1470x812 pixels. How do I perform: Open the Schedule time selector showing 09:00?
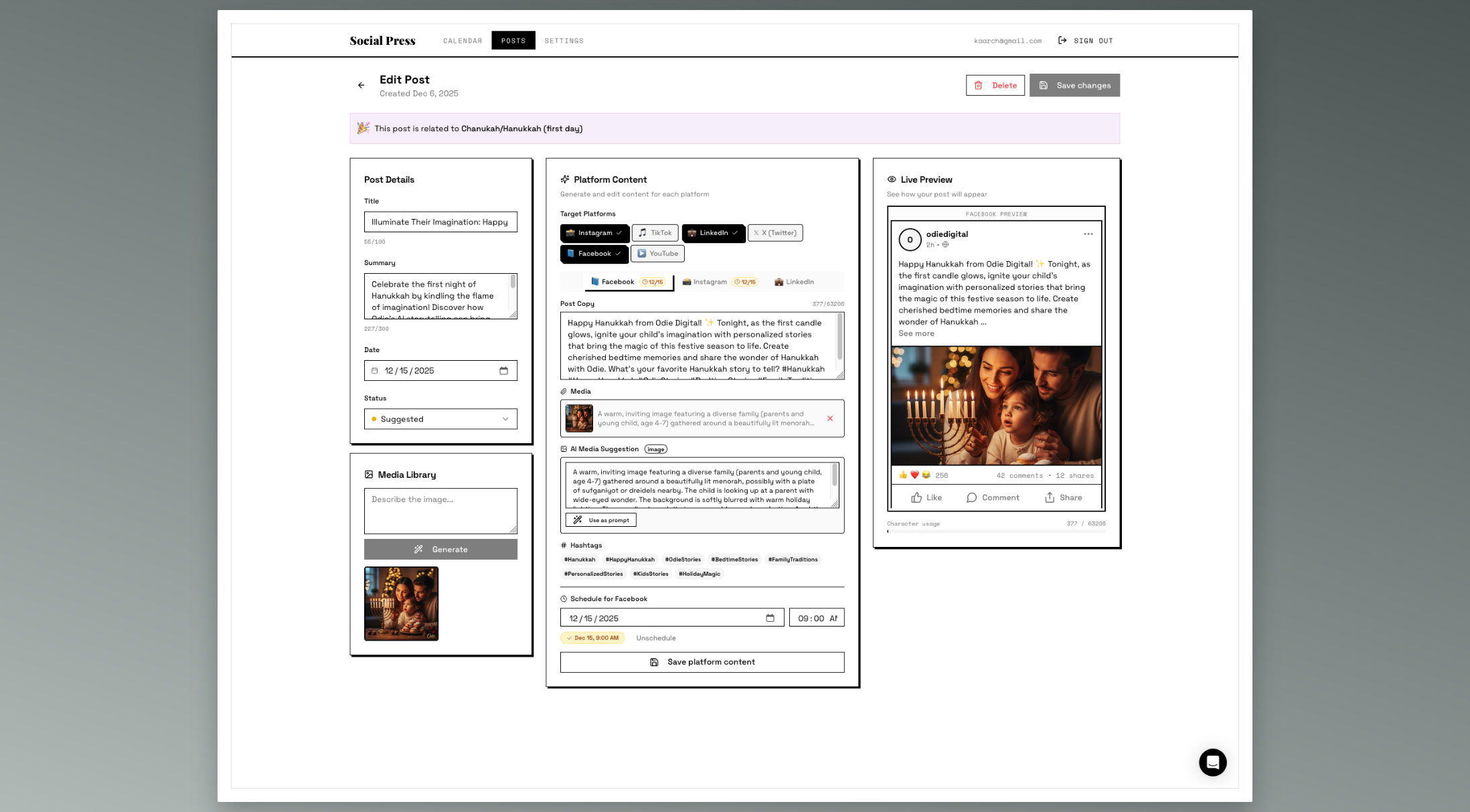click(x=816, y=617)
